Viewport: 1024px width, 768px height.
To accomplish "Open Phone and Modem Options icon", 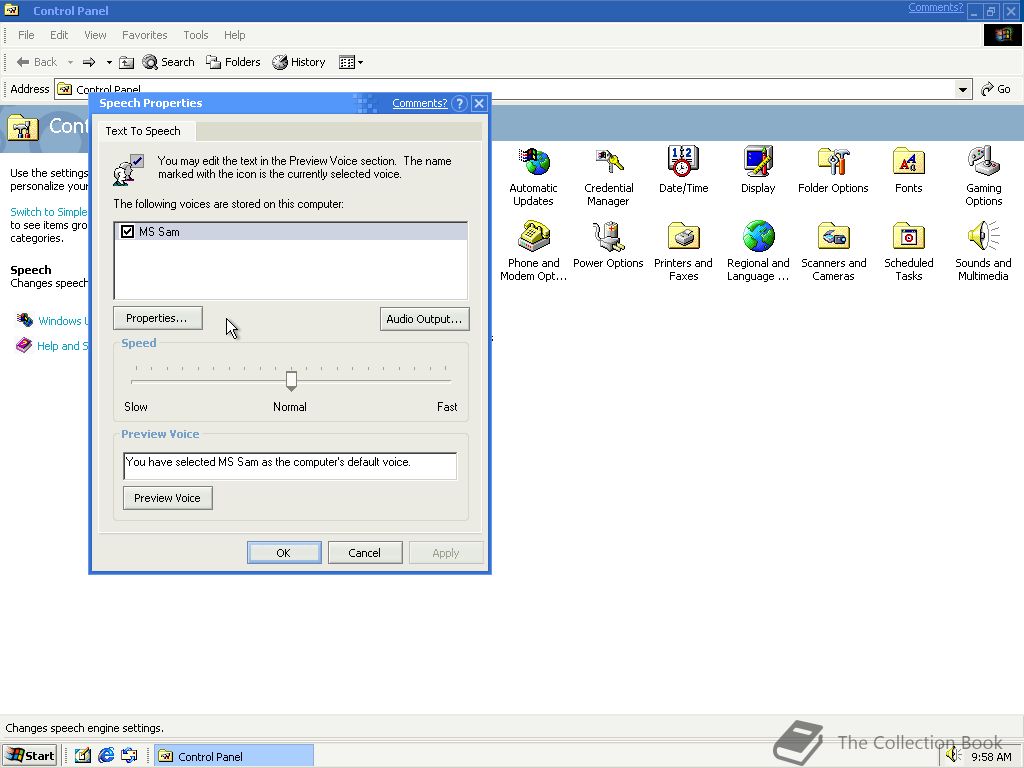I will pyautogui.click(x=534, y=251).
